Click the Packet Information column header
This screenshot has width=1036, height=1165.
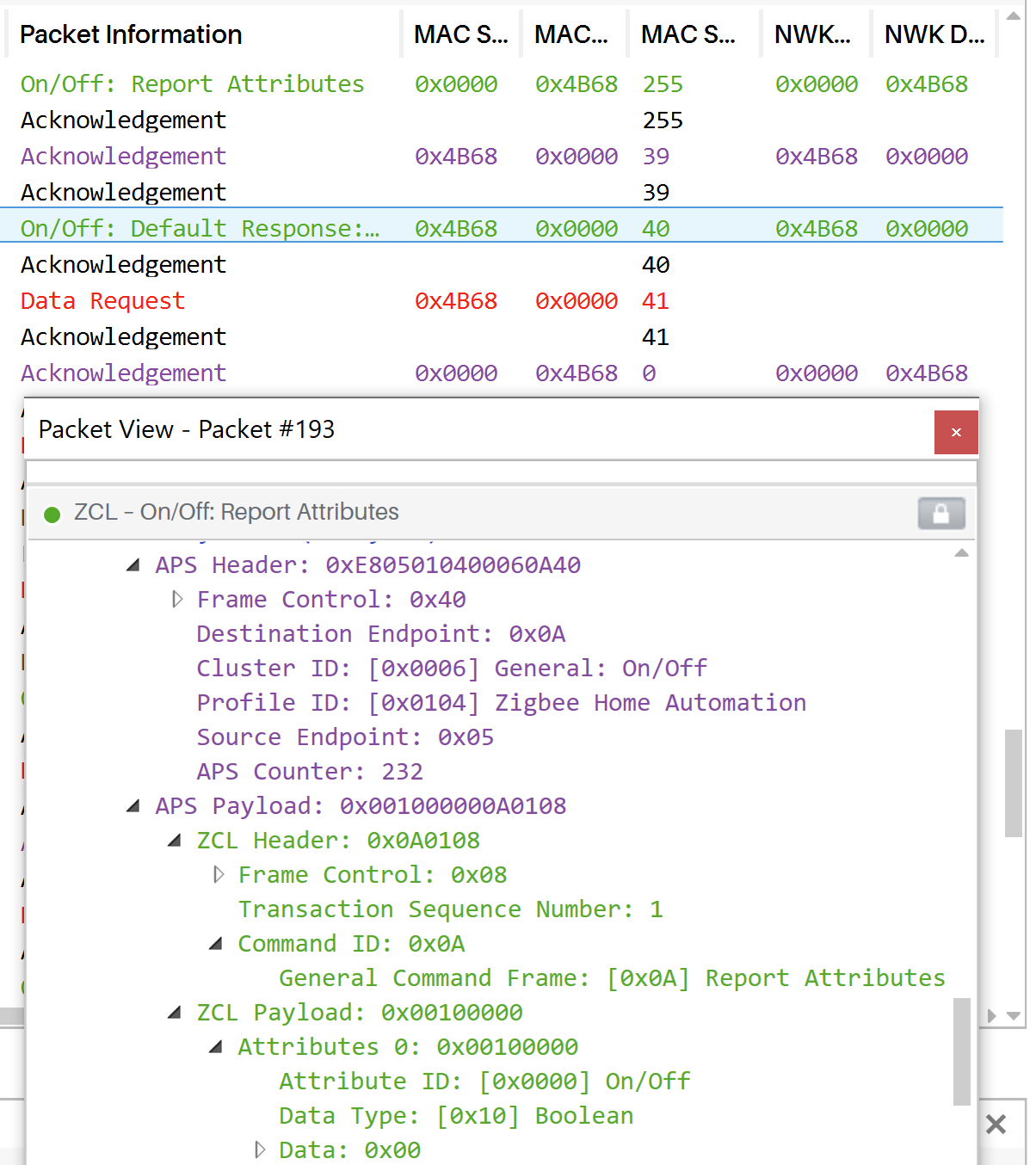[131, 34]
